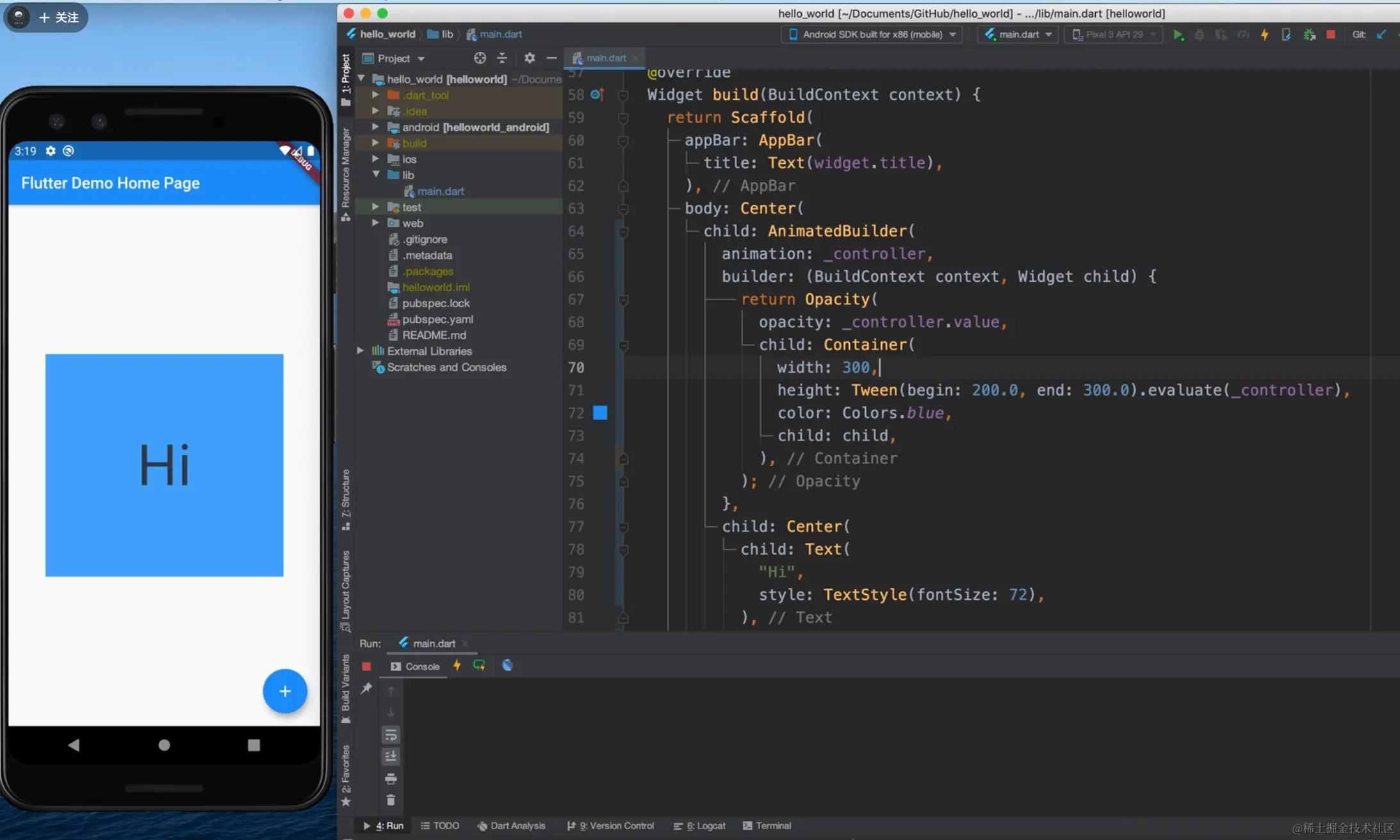Click the print icon in console sidebar
Viewport: 1400px width, 840px height.
point(391,779)
